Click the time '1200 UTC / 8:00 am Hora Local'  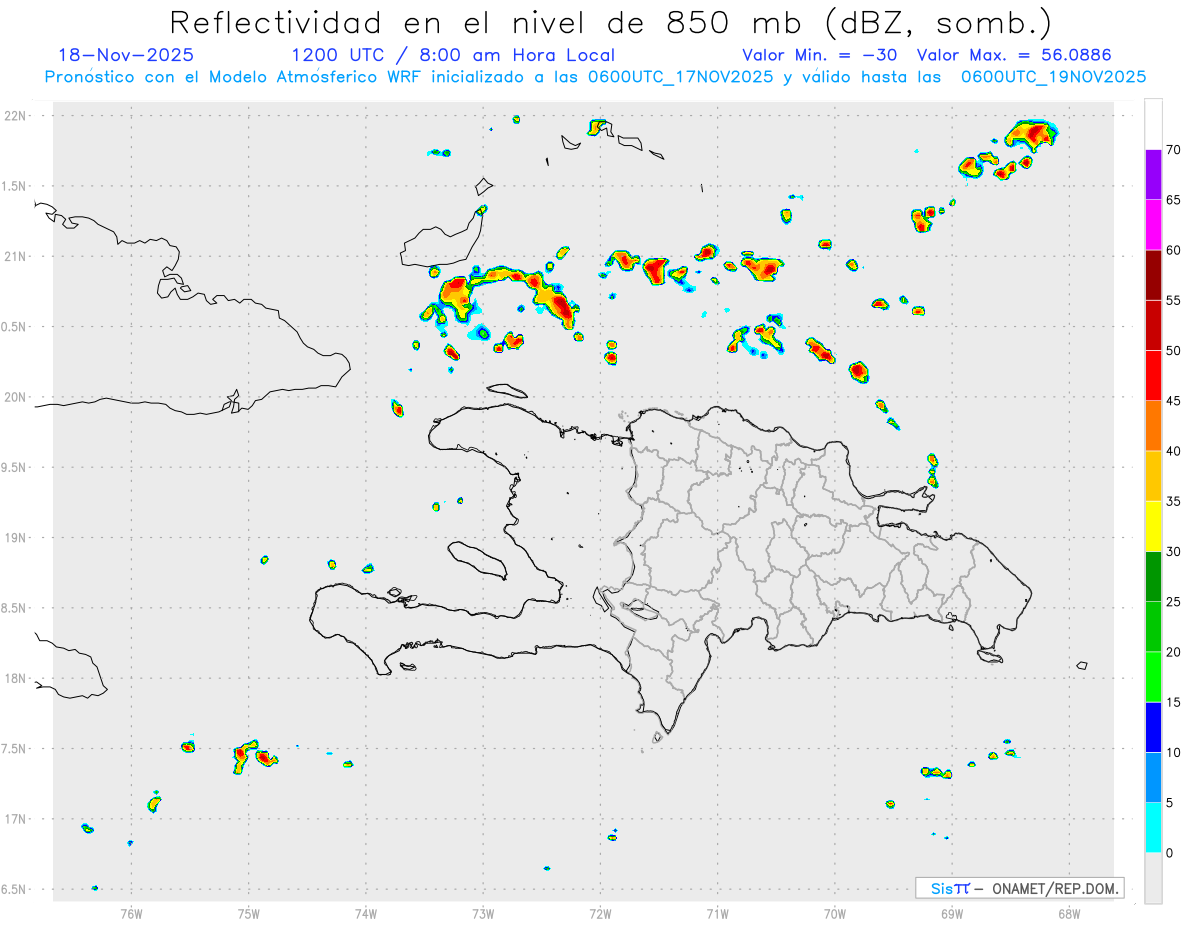[453, 55]
